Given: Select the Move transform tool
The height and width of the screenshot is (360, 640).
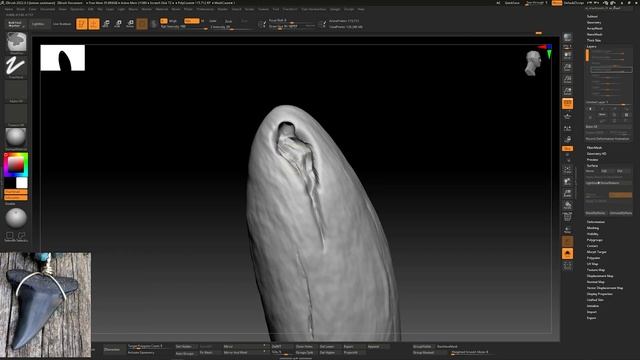Looking at the screenshot, I should point(106,24).
